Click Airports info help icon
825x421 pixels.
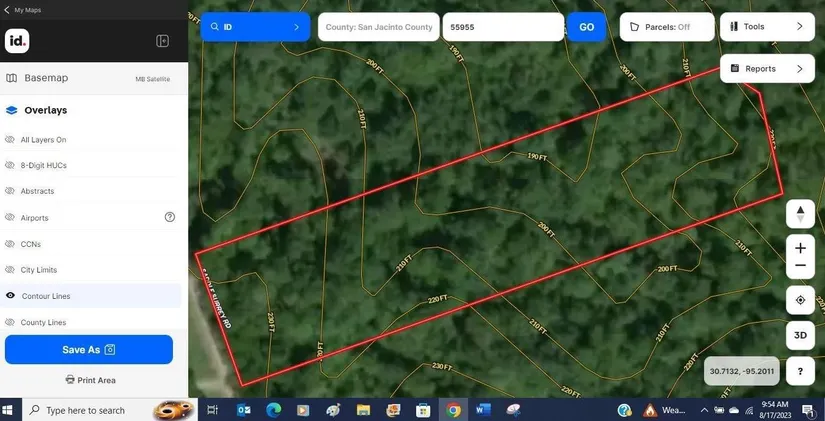coord(170,217)
